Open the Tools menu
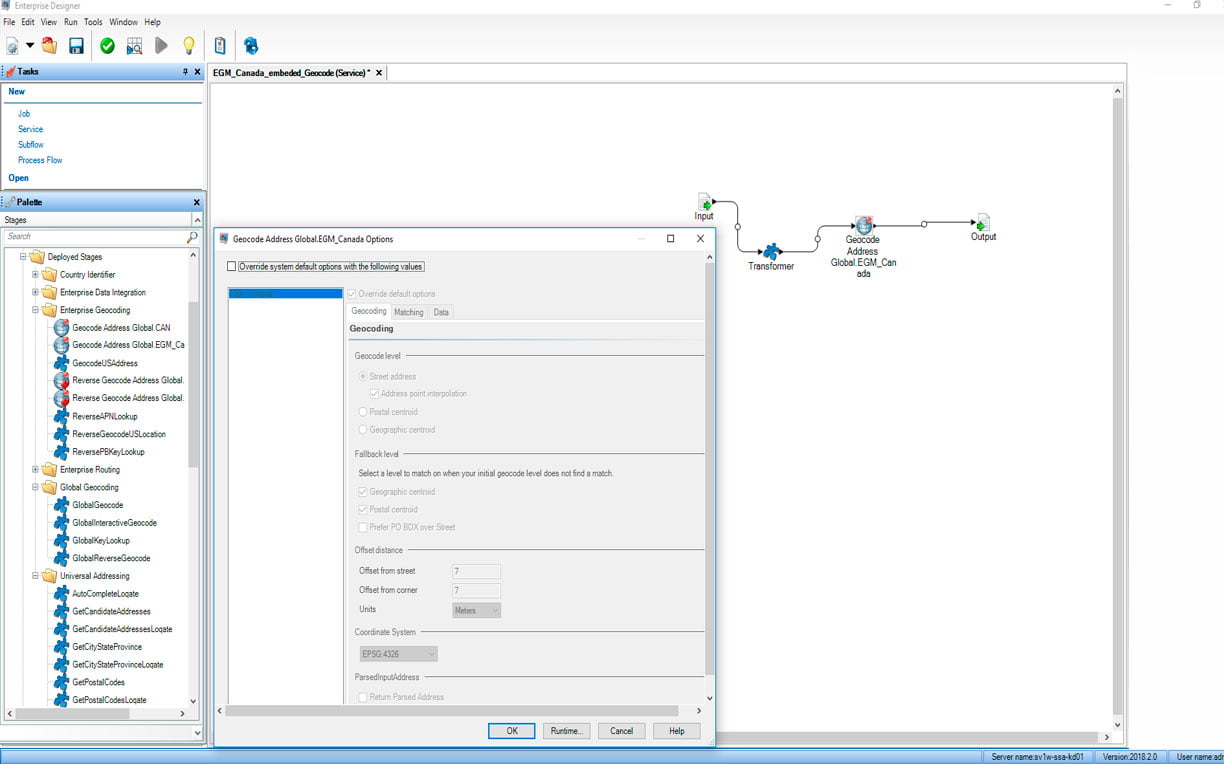 [93, 21]
